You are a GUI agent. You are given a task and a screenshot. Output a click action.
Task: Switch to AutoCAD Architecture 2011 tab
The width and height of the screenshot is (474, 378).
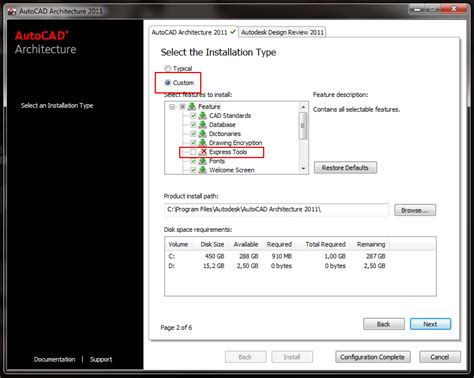(193, 32)
